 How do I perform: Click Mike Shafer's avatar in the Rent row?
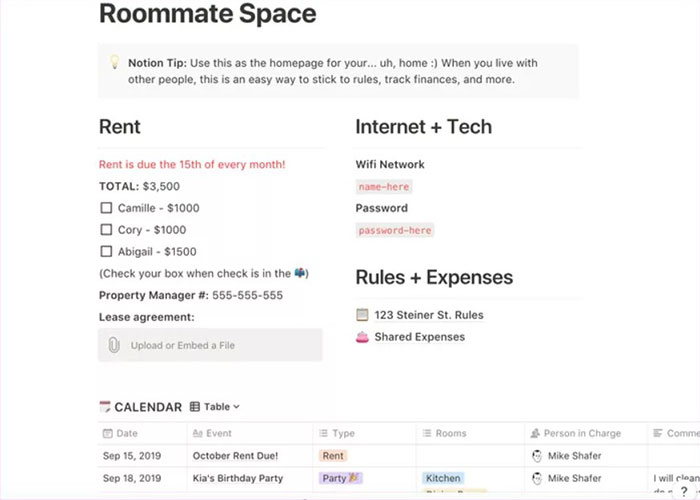(536, 456)
